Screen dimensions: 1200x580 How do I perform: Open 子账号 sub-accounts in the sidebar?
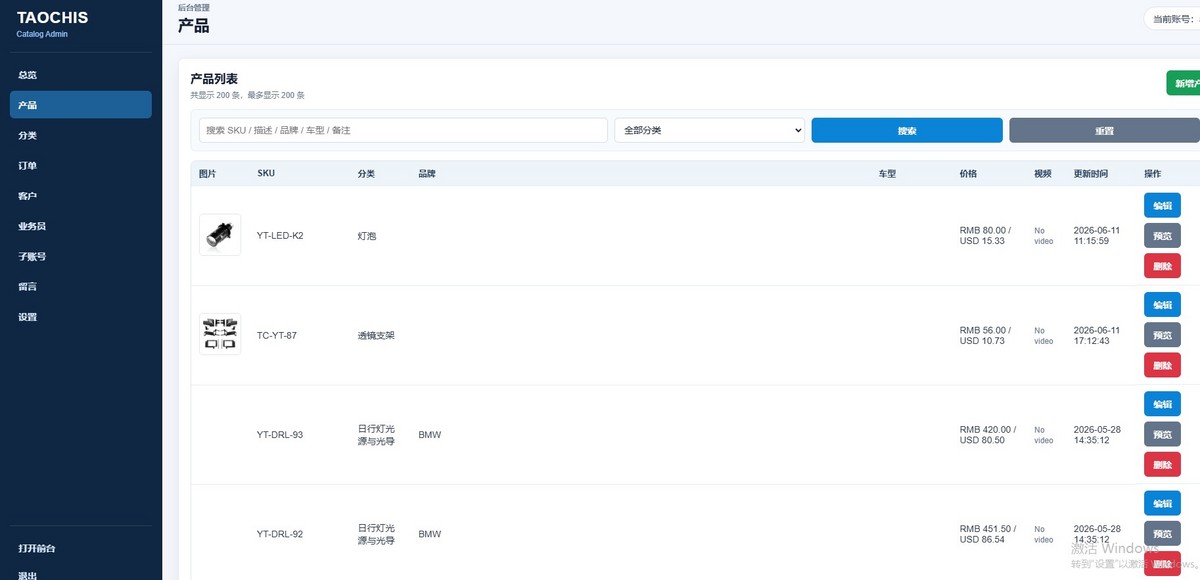(x=81, y=256)
